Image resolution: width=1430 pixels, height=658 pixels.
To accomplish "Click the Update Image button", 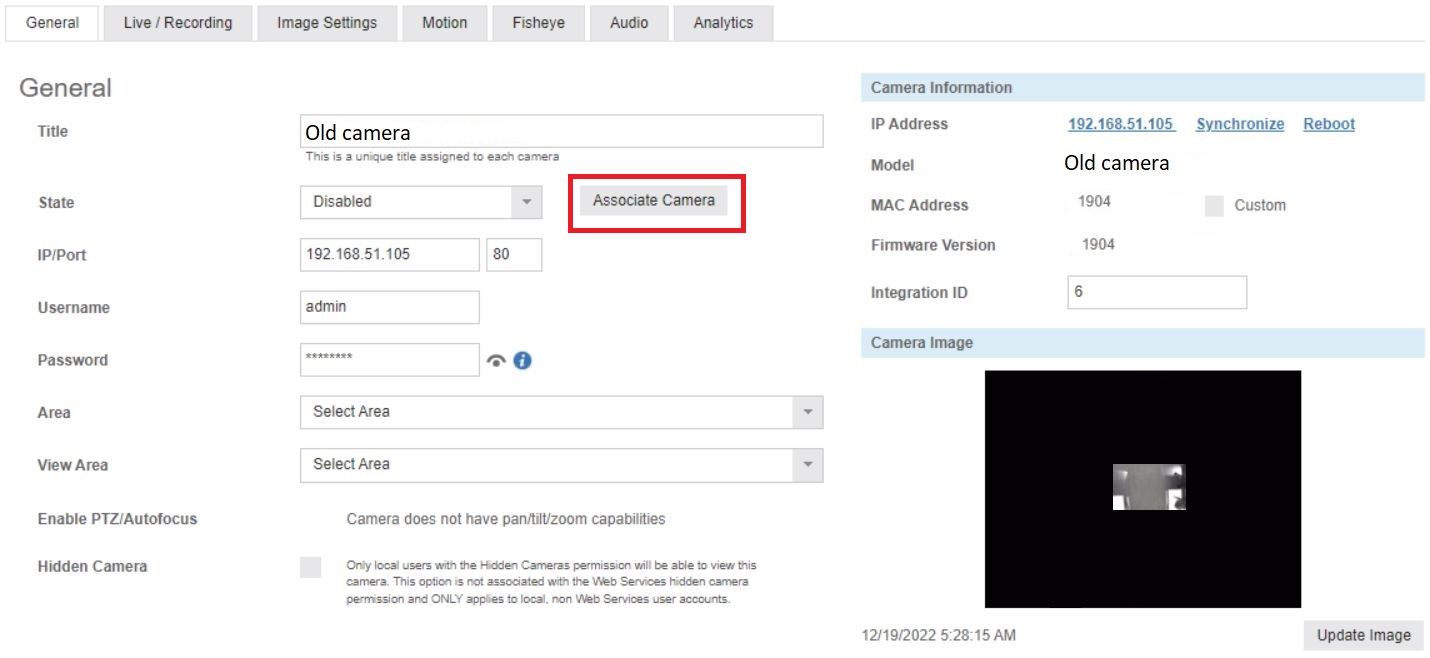I will pos(1362,634).
